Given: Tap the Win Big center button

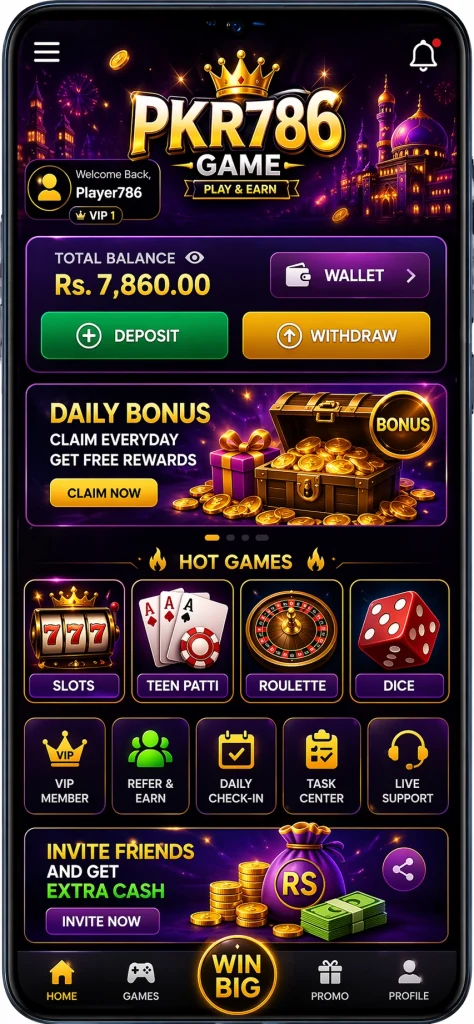Looking at the screenshot, I should (237, 974).
